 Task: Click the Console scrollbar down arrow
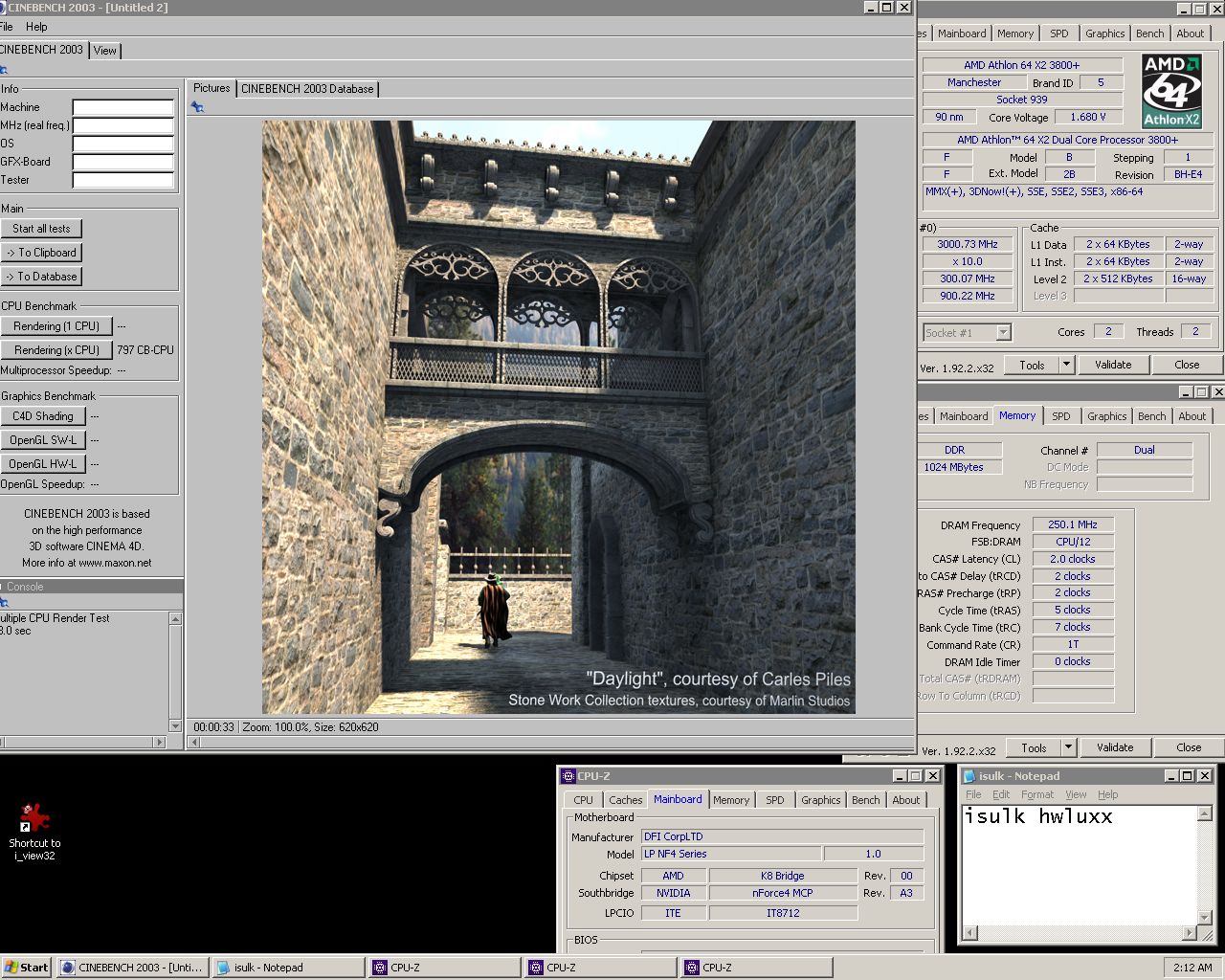click(175, 726)
